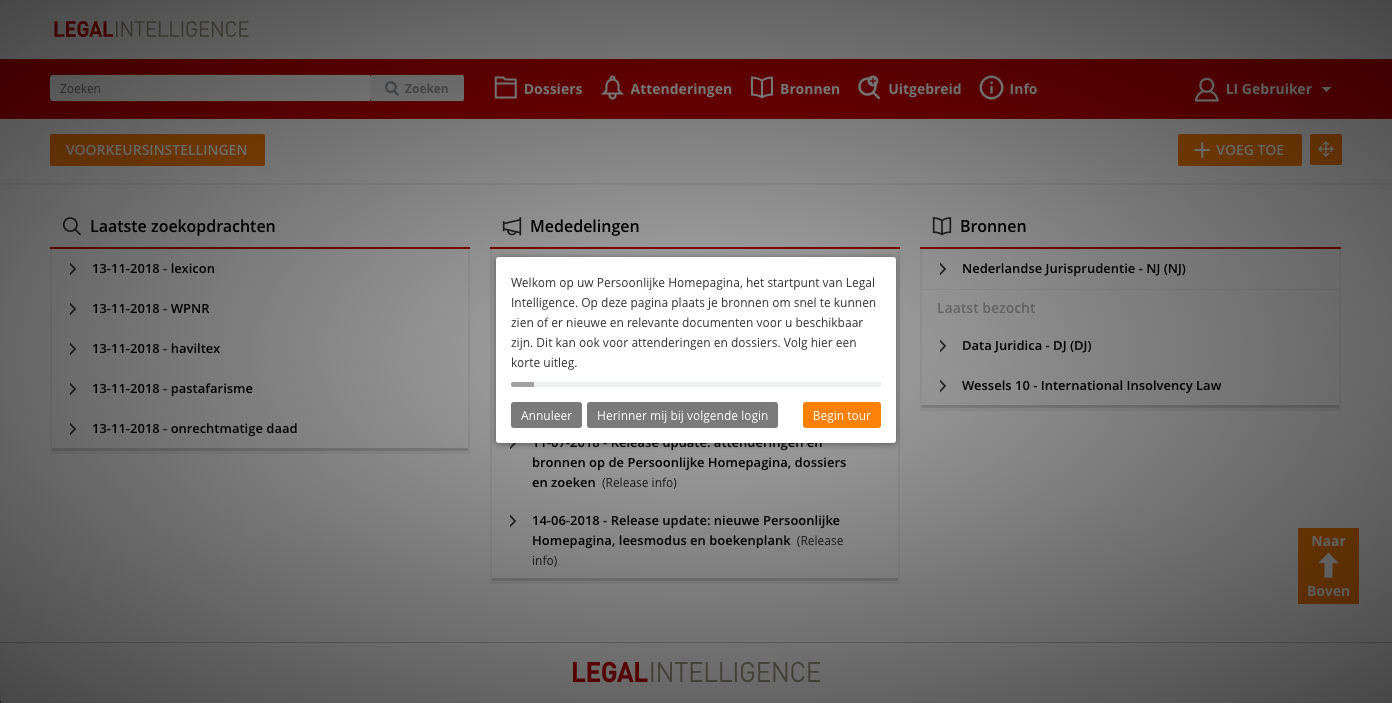Expand the 13-11-2018 haviltex search chevron
Image resolution: width=1392 pixels, height=703 pixels.
(73, 349)
